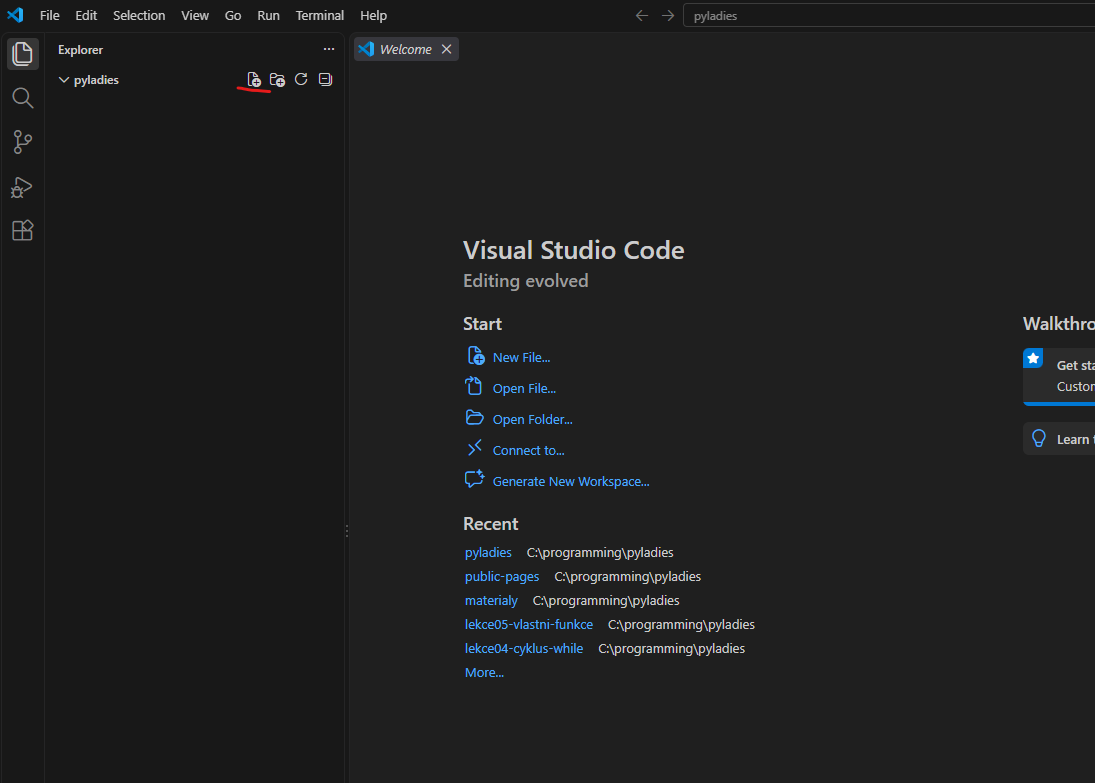This screenshot has width=1095, height=783.
Task: Click the New File... link
Action: (x=521, y=357)
